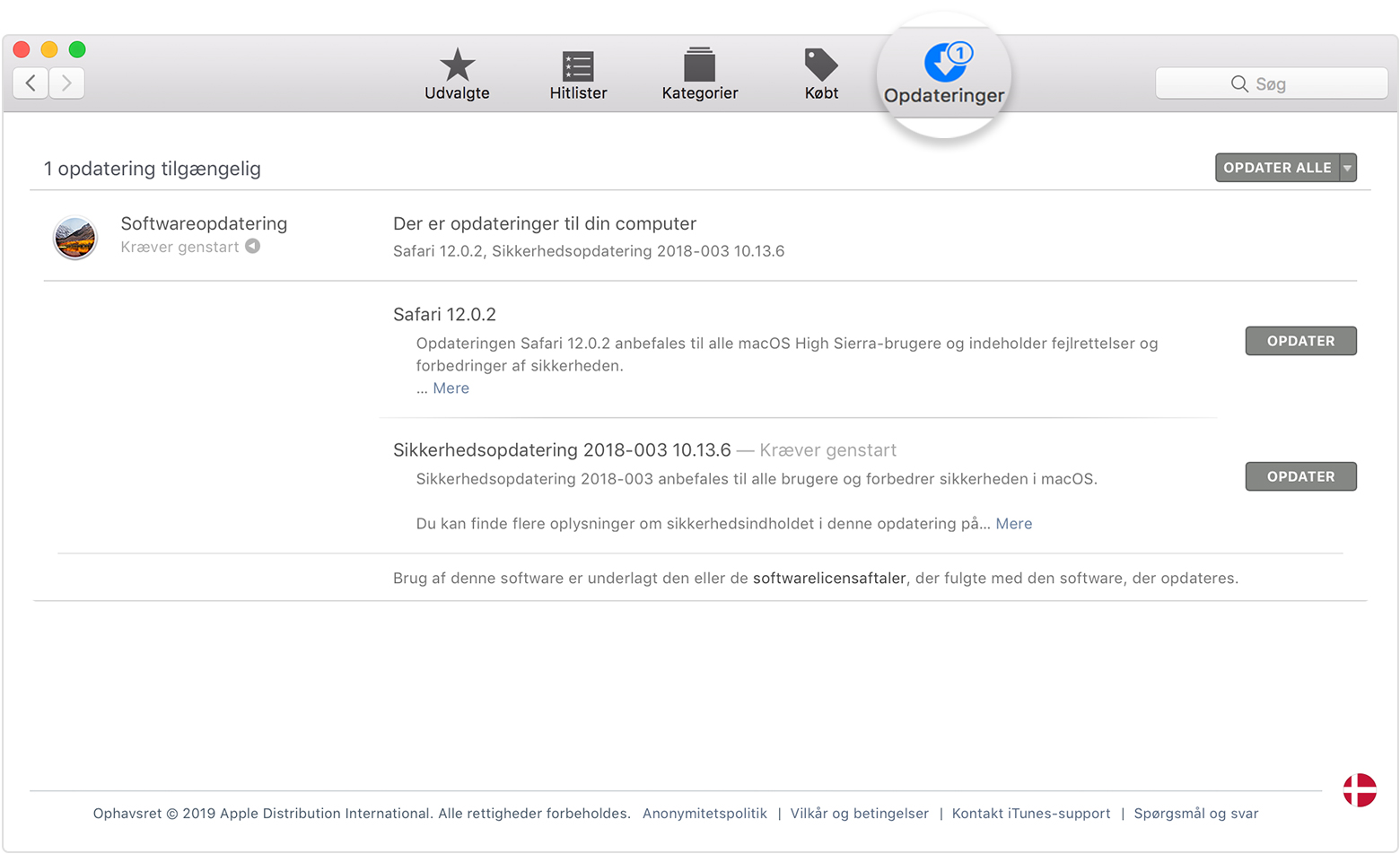Open the Anonymitetspolitik link
Screen dimensions: 1400x854
704,814
